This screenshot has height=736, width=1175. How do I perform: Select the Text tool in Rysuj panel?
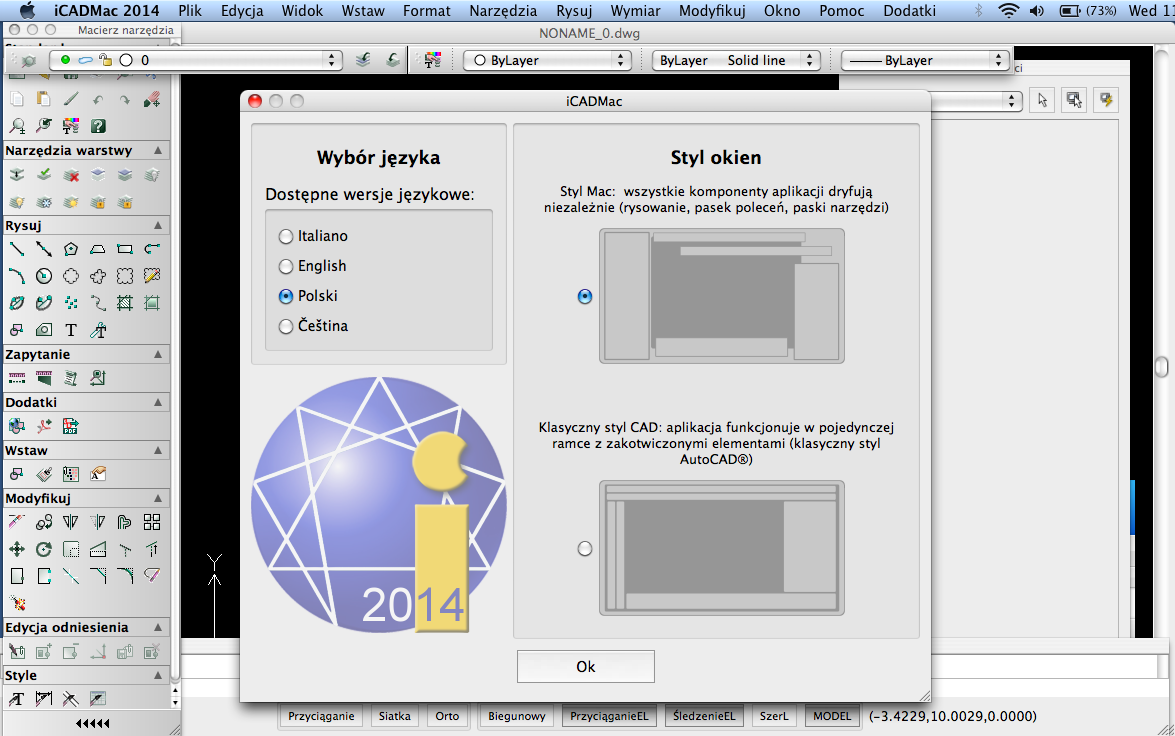click(x=71, y=330)
